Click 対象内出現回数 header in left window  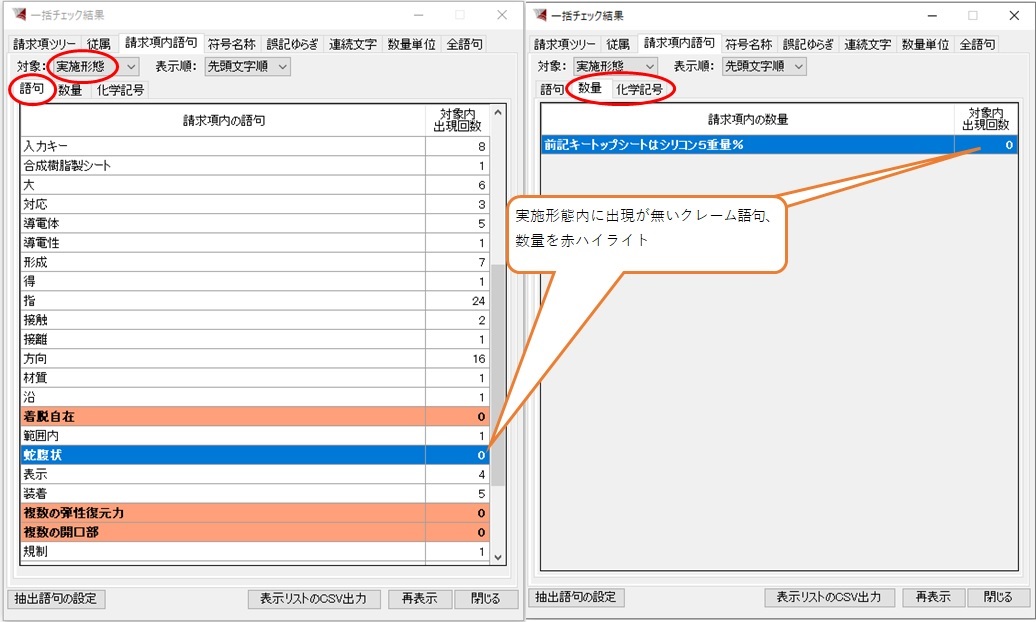click(457, 120)
